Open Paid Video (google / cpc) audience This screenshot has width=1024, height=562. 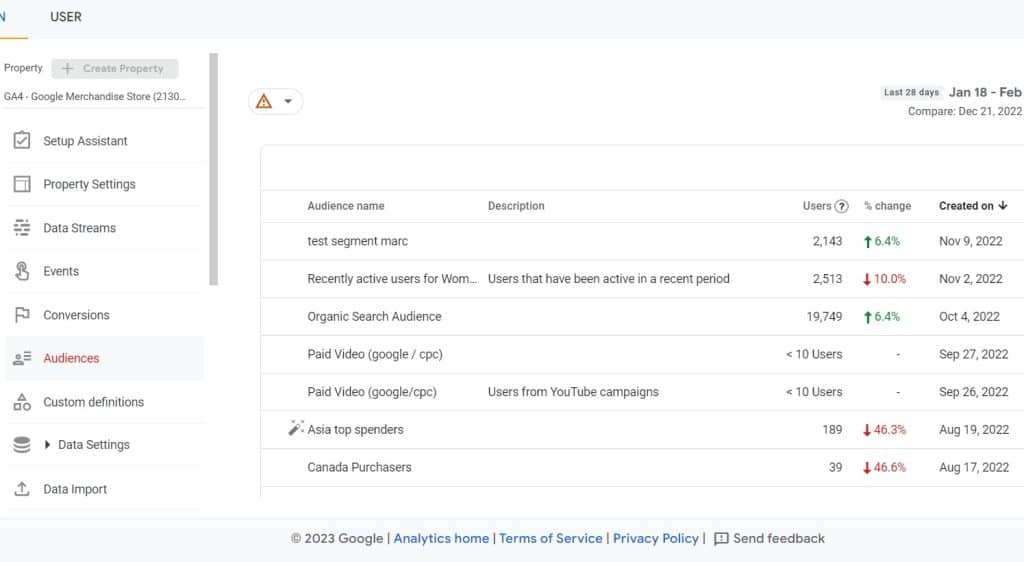(x=375, y=354)
